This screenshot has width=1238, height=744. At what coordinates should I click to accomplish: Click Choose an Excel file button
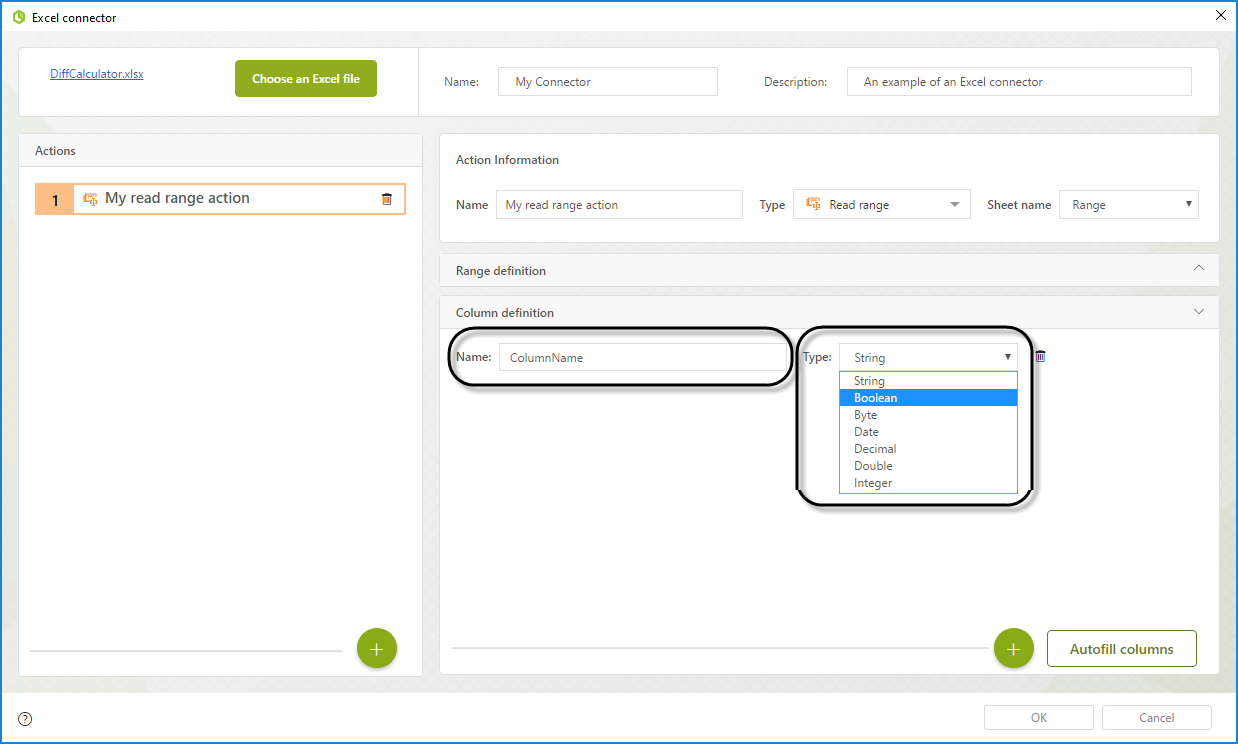click(306, 79)
